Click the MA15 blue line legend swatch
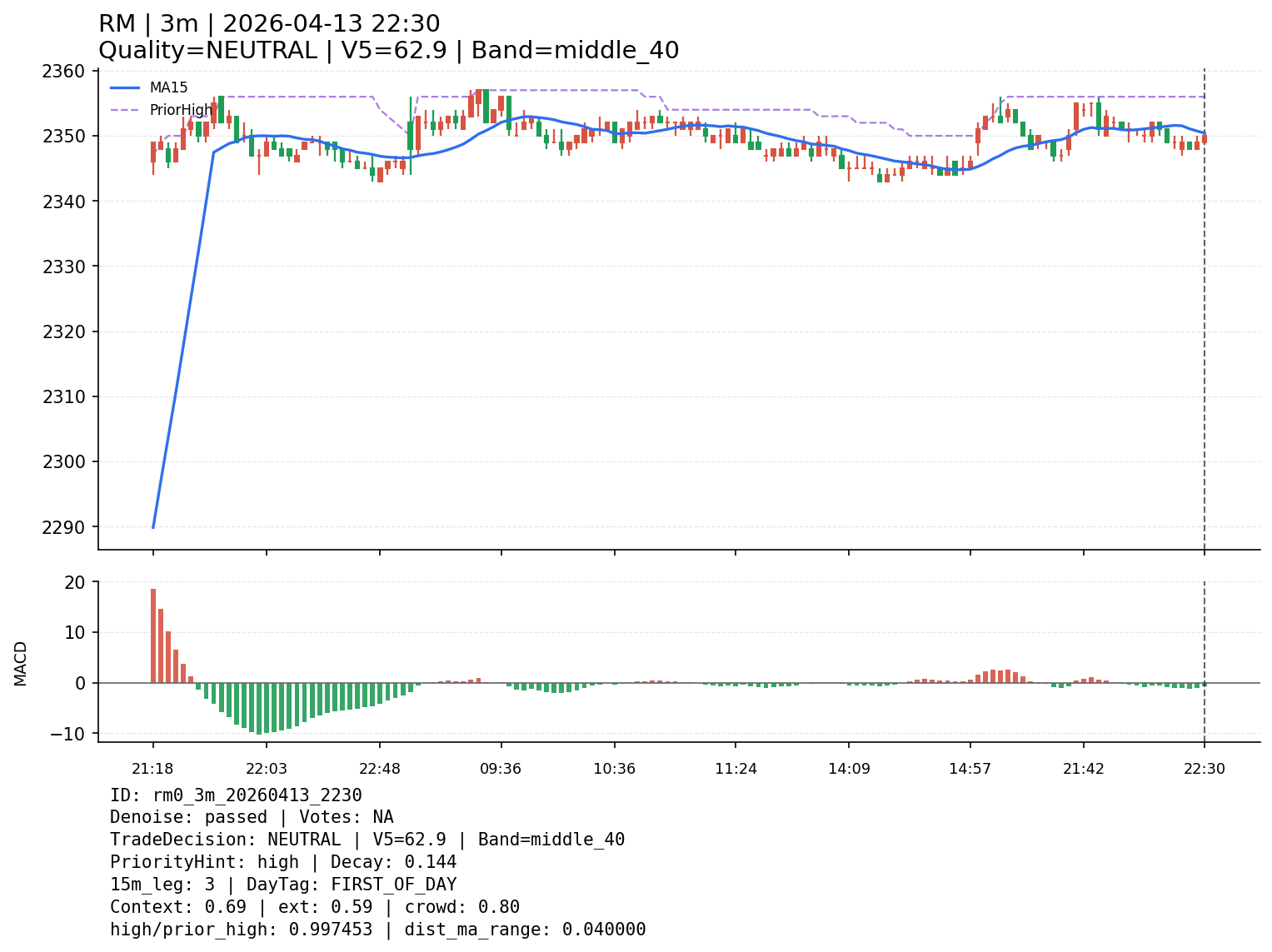This screenshot has width=1272, height=952. tap(125, 87)
